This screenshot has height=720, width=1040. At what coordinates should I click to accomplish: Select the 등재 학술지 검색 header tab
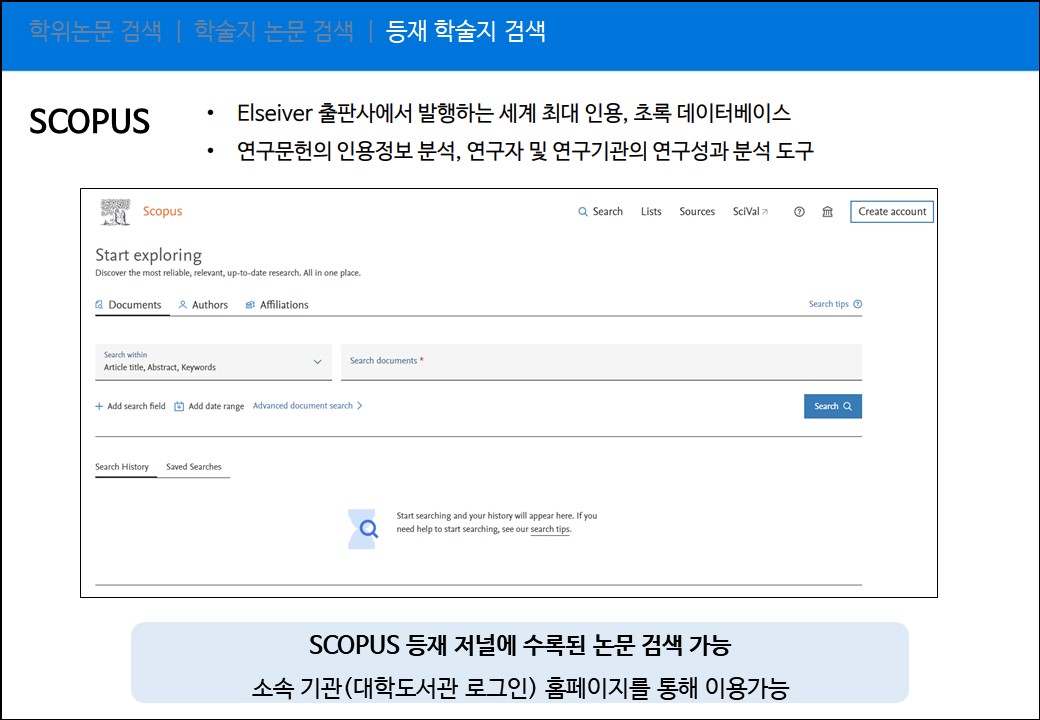coord(466,32)
